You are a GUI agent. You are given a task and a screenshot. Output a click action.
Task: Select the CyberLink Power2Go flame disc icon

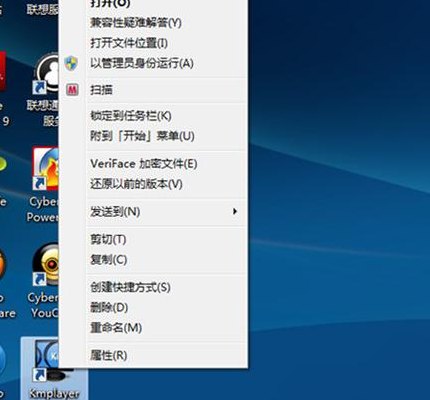pos(46,169)
